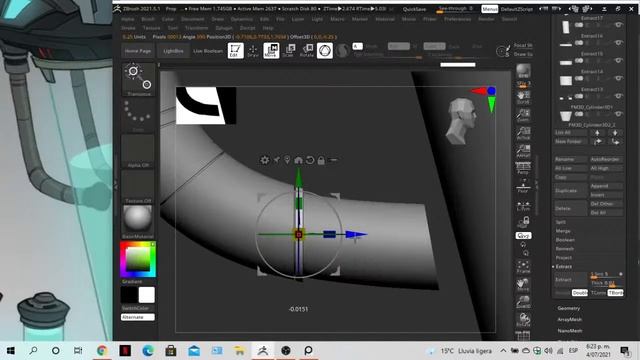Click the Duplicate subtool button

pos(570,191)
